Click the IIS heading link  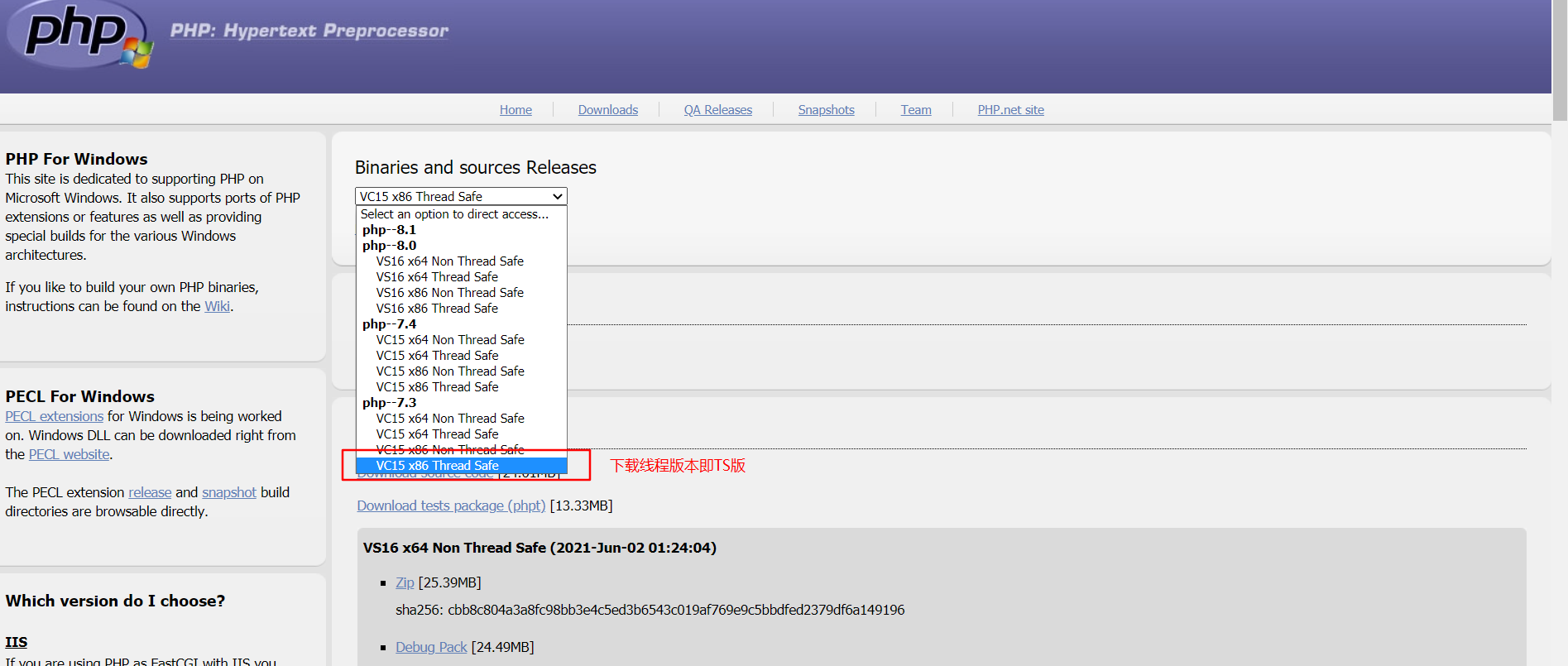pos(17,642)
